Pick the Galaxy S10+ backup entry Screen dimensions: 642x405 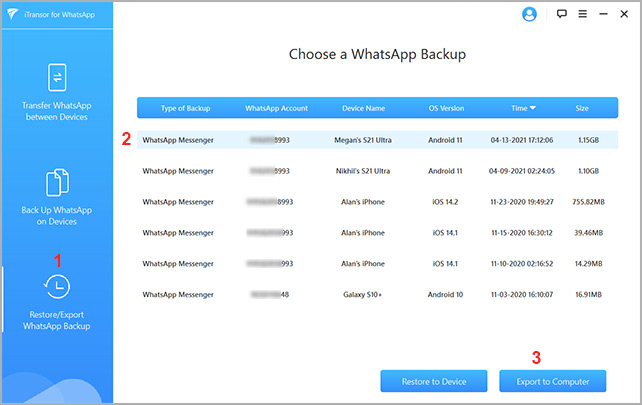[377, 295]
